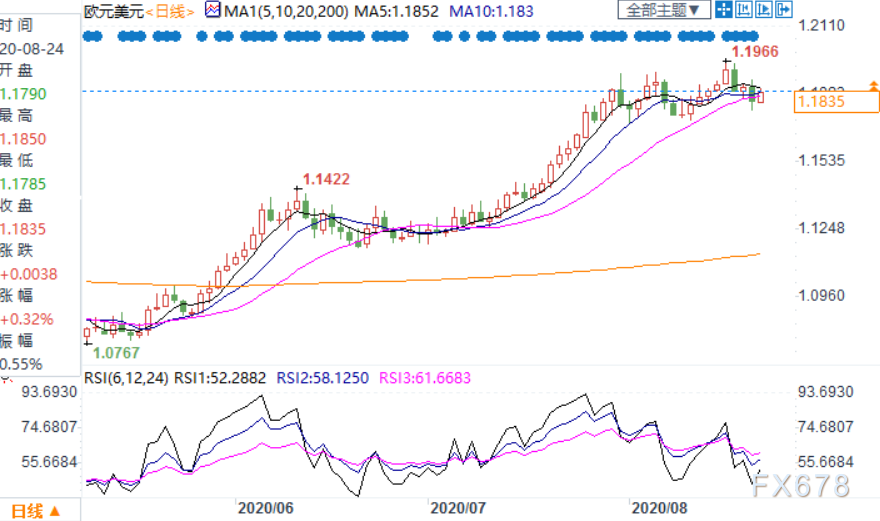Image resolution: width=880 pixels, height=521 pixels.
Task: Click the date 20-08-24 in sidebar
Action: [32, 49]
